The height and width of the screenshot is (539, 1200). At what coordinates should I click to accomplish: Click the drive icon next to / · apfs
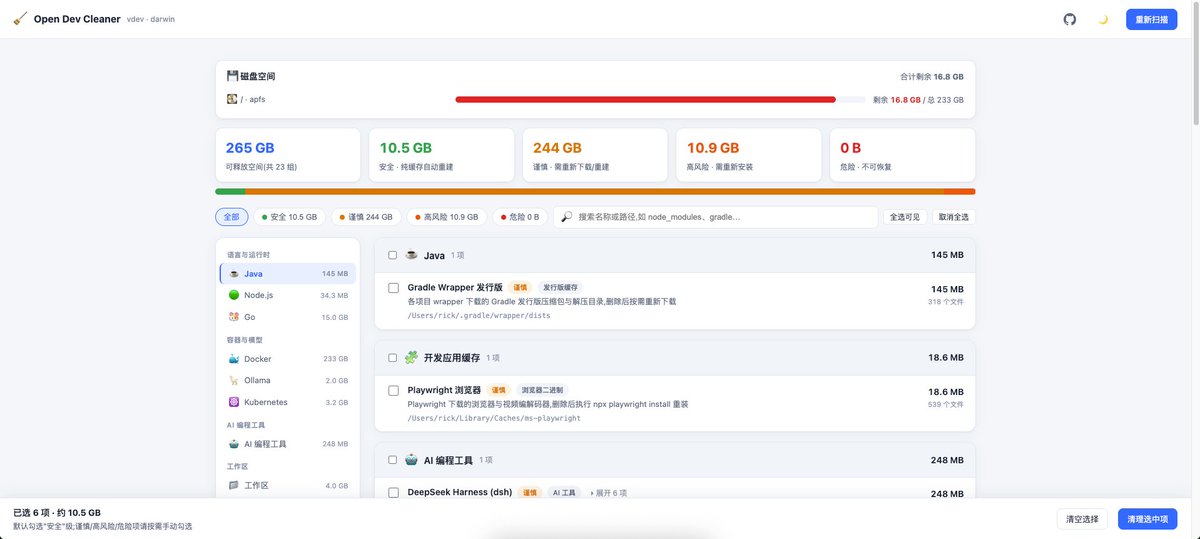(232, 99)
